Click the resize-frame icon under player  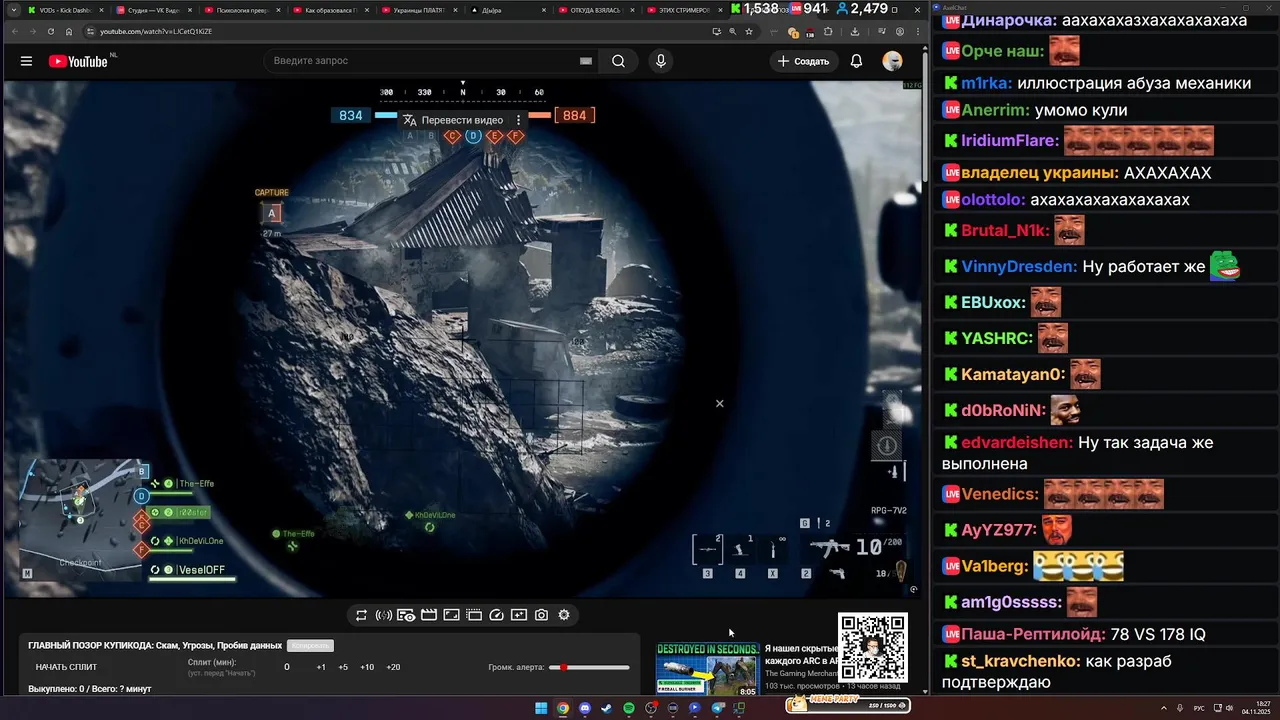pyautogui.click(x=451, y=615)
